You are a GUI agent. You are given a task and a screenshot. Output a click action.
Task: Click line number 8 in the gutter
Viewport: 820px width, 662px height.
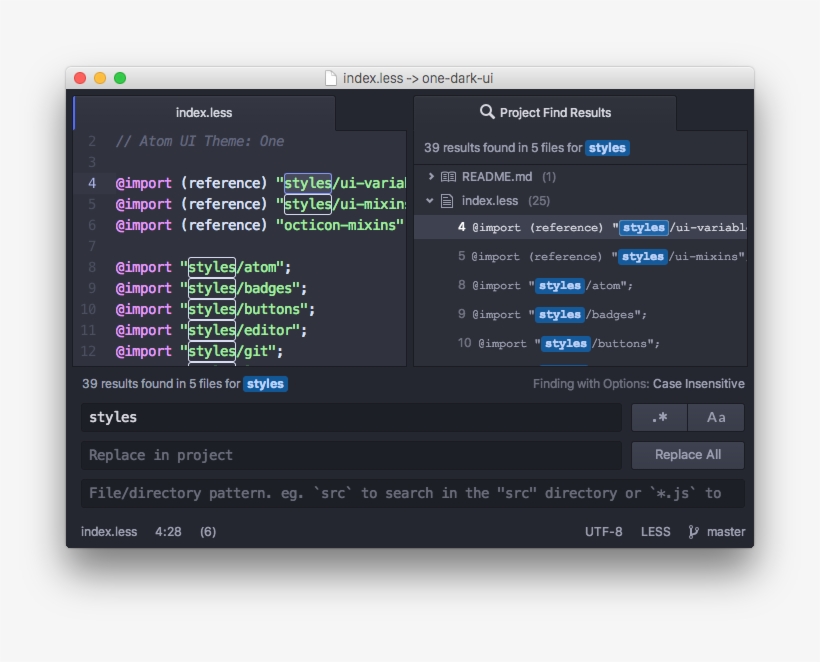pos(92,267)
